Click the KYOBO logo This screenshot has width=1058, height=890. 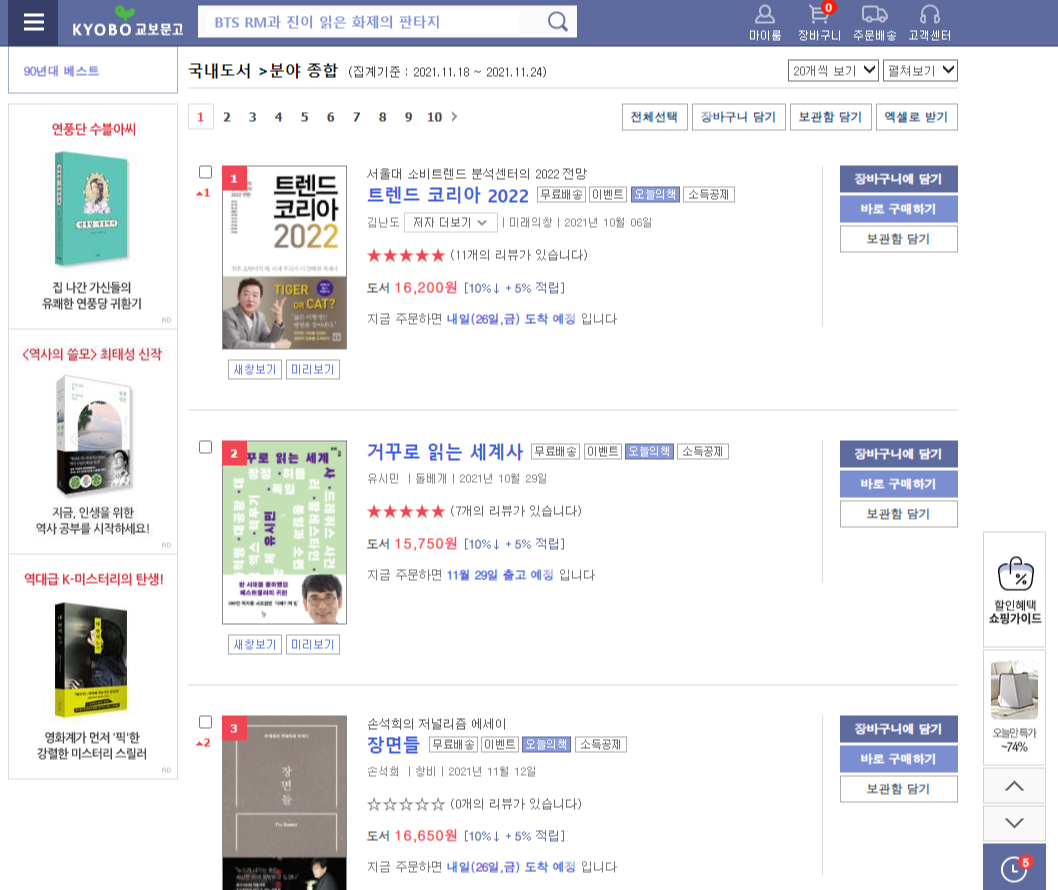[128, 22]
